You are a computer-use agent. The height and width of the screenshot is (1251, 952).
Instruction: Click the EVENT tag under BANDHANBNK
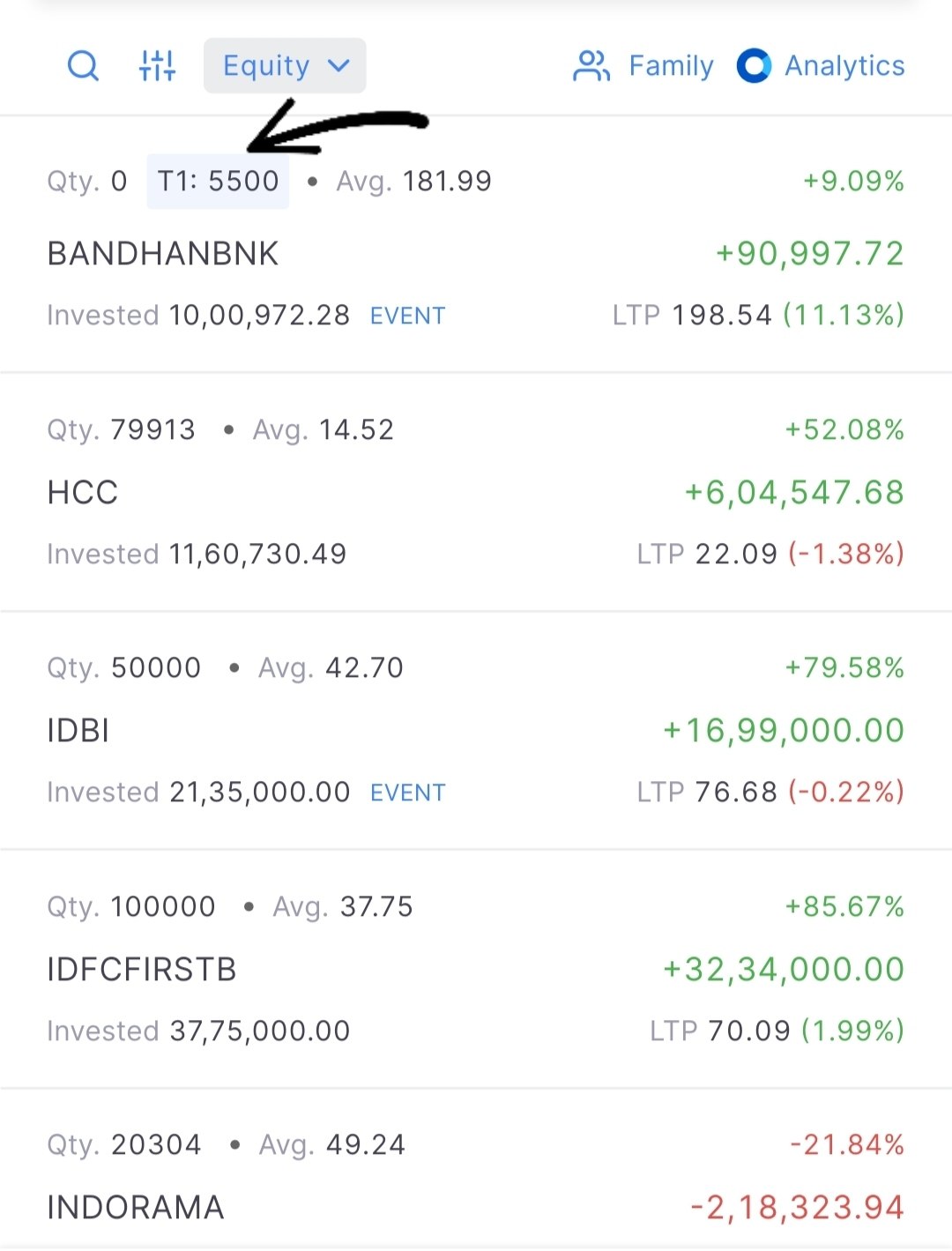[407, 316]
